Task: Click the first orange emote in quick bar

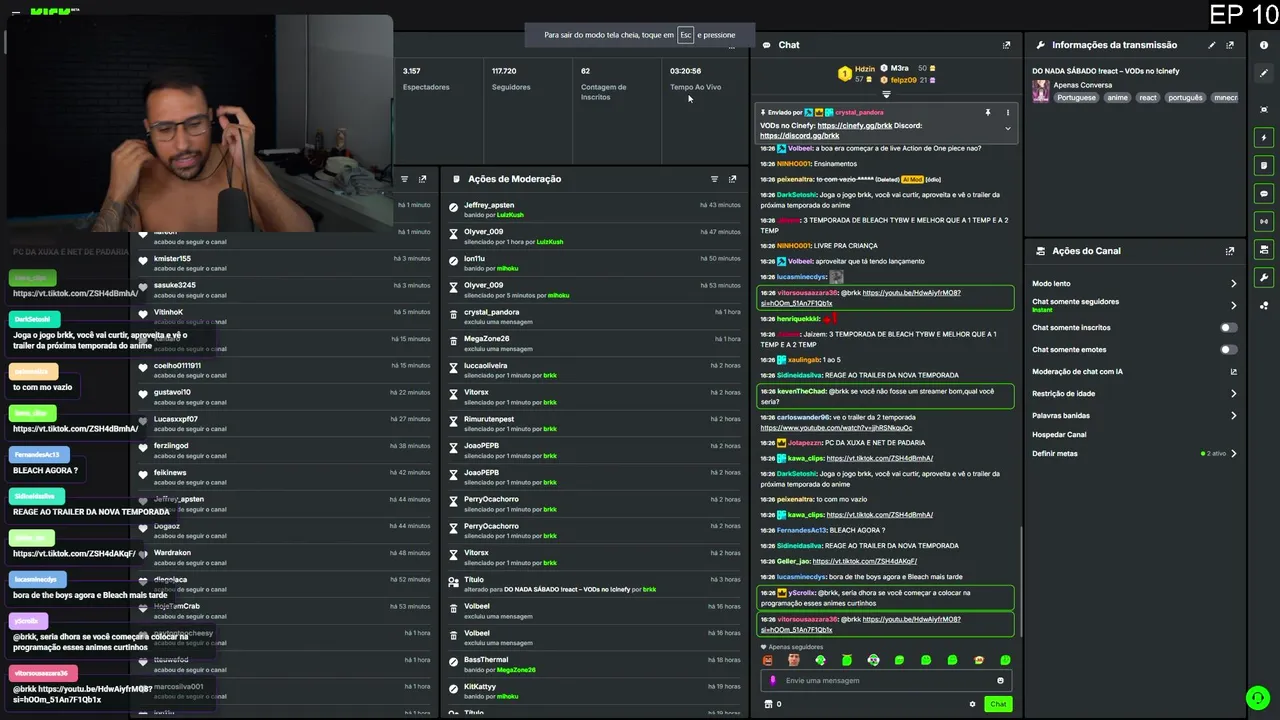Action: (x=768, y=660)
